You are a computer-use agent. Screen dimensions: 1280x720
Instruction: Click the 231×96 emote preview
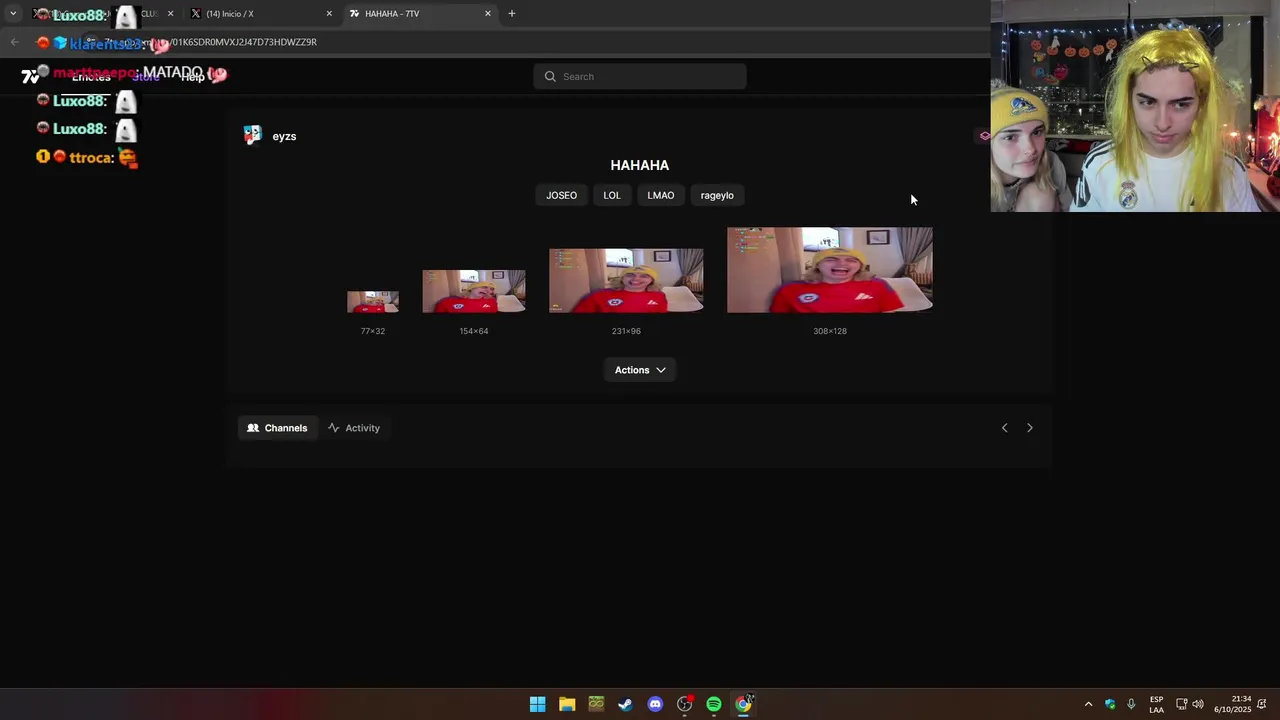coord(626,281)
